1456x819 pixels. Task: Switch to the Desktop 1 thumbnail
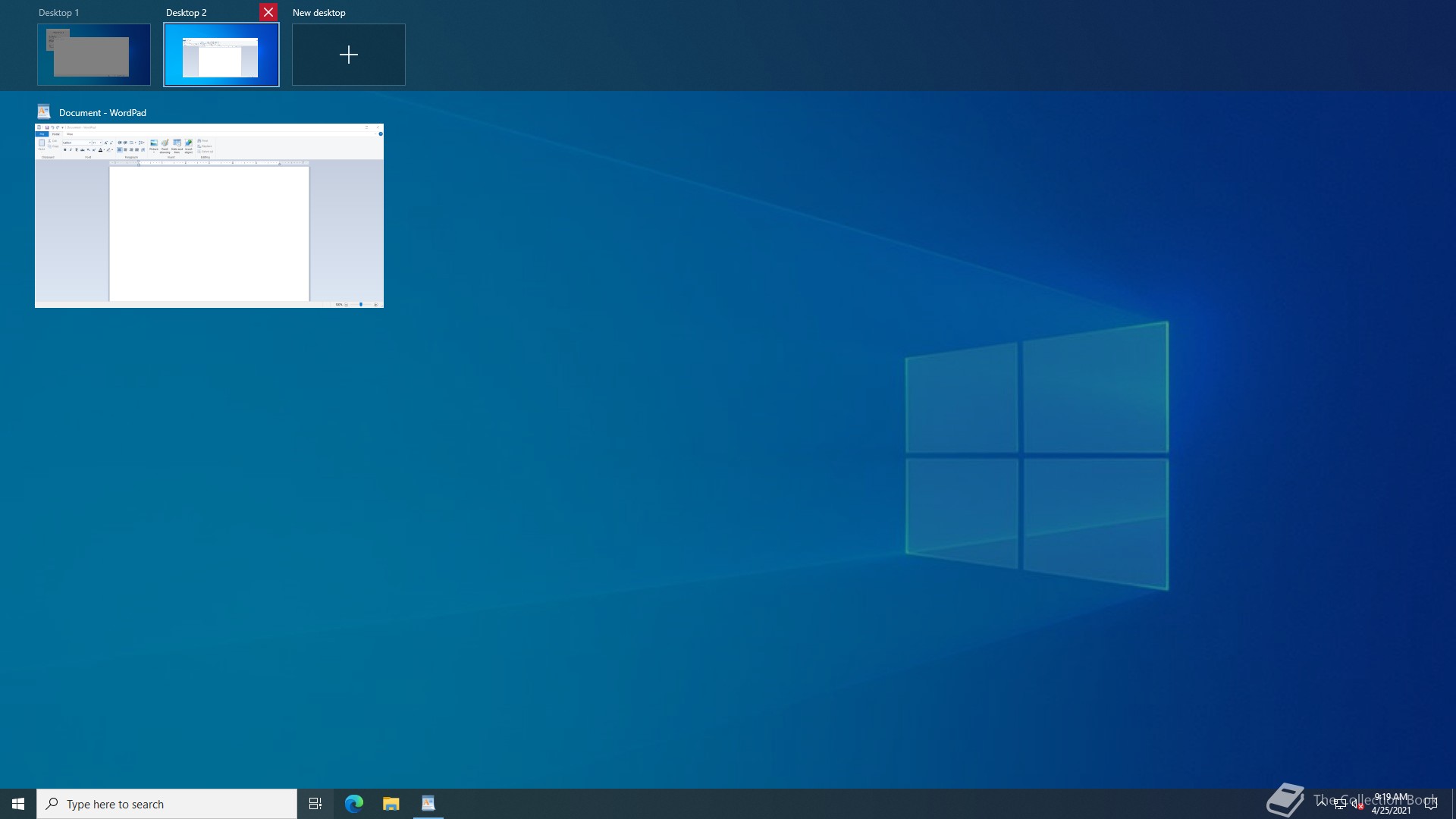point(94,55)
